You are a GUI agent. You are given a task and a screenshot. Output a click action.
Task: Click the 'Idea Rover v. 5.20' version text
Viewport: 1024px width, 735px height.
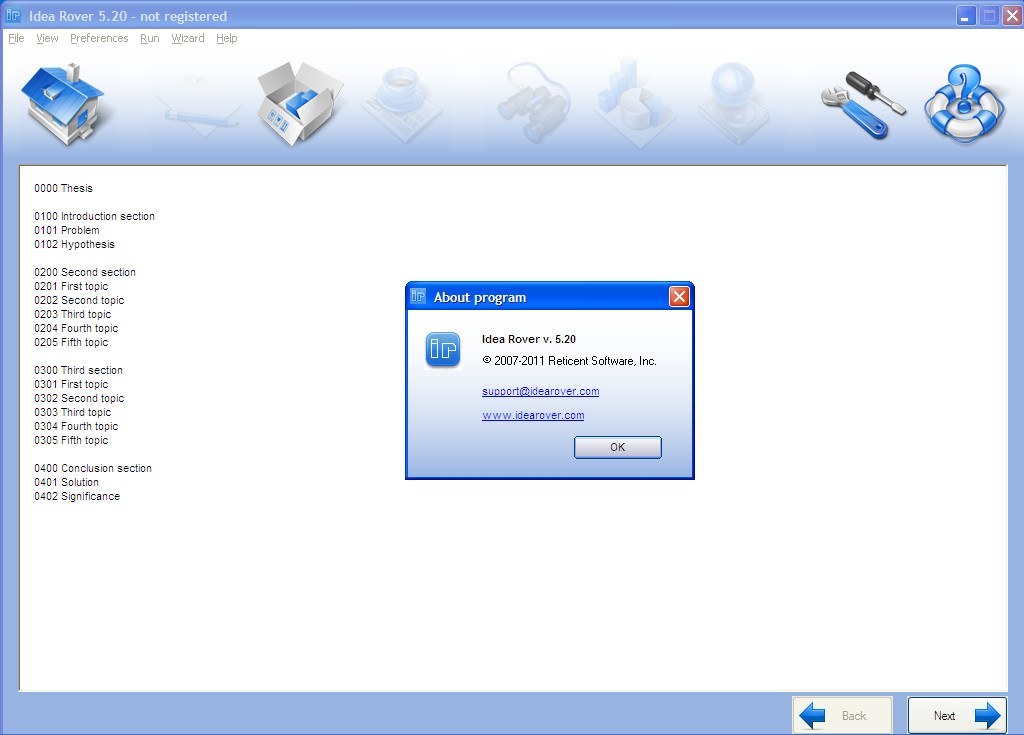pos(529,339)
